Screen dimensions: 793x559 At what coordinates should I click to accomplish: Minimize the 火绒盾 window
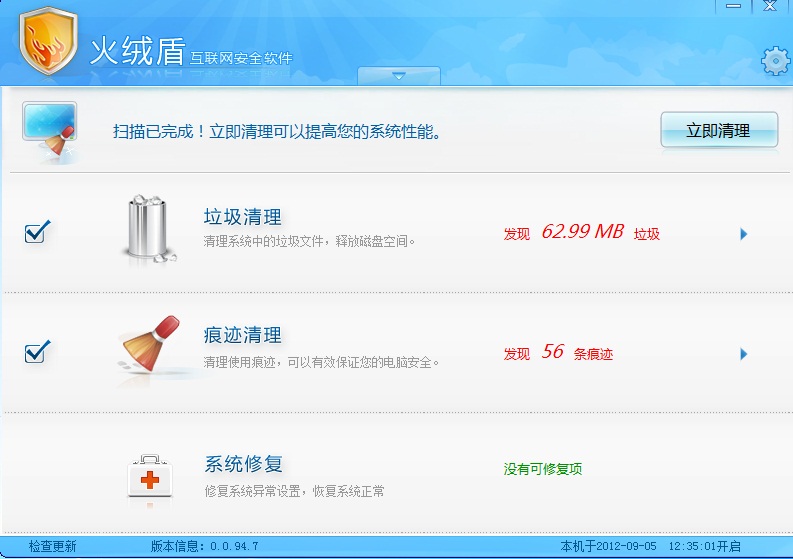733,6
